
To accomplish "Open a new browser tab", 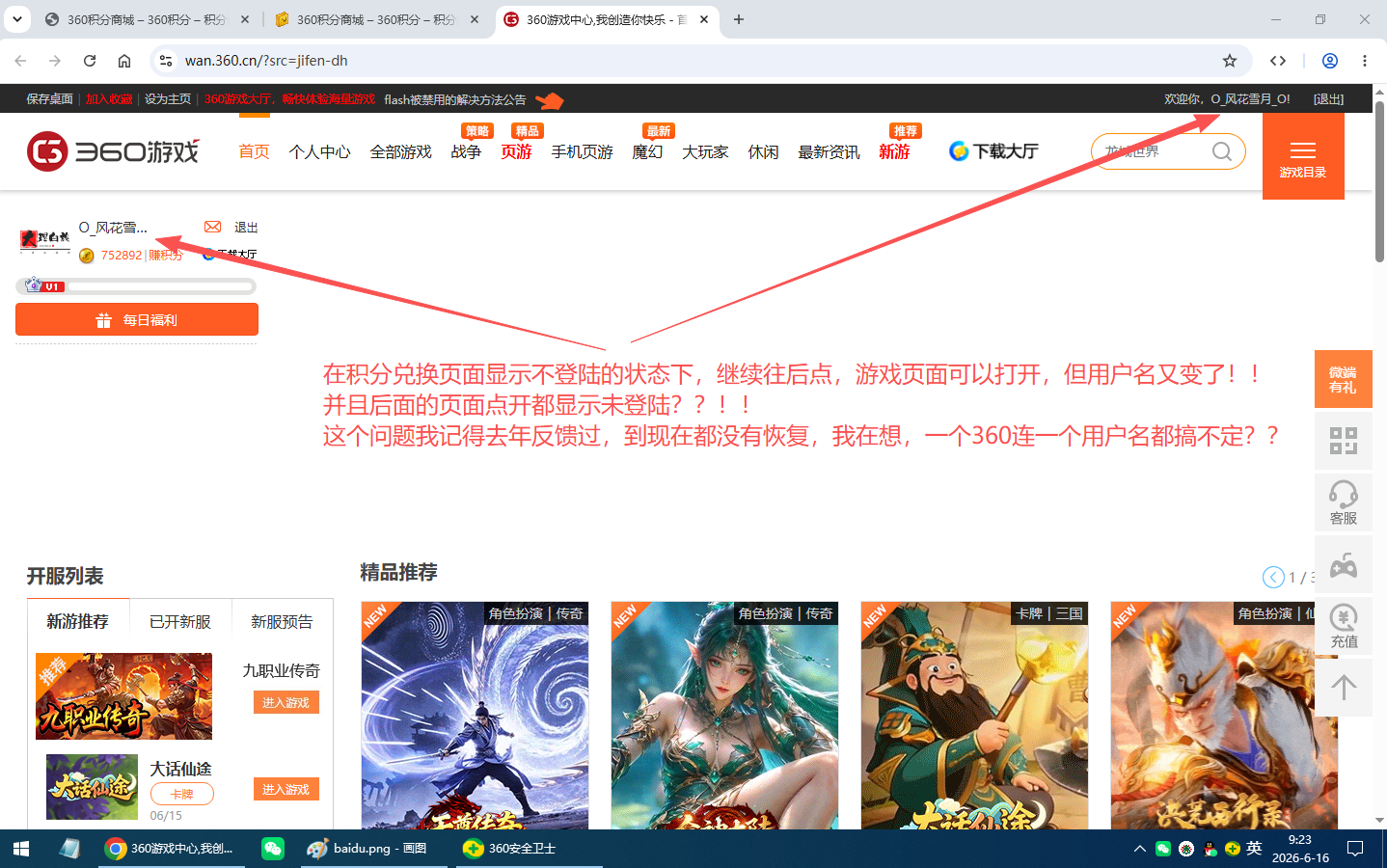I will click(739, 19).
